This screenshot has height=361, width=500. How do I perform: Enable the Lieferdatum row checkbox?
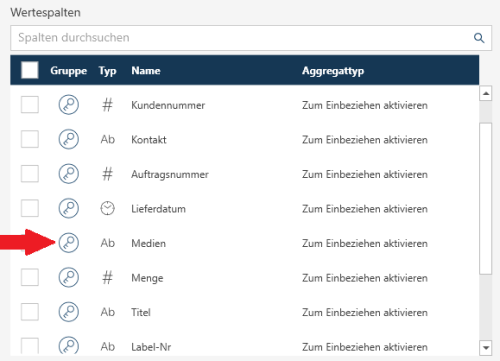pyautogui.click(x=30, y=208)
